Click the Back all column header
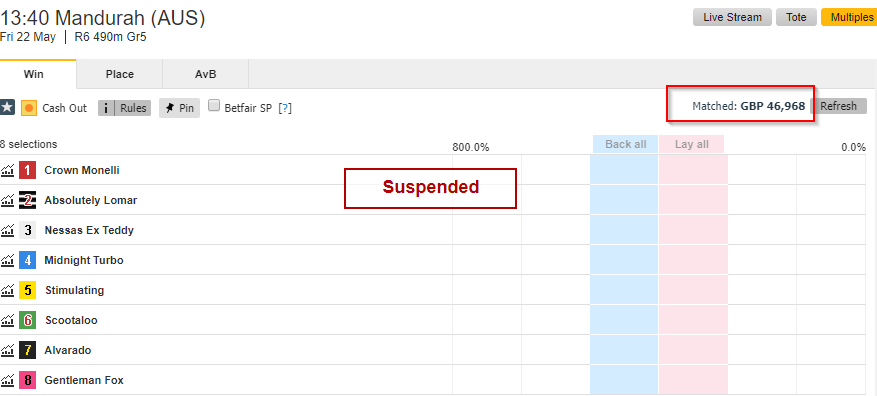 [625, 144]
